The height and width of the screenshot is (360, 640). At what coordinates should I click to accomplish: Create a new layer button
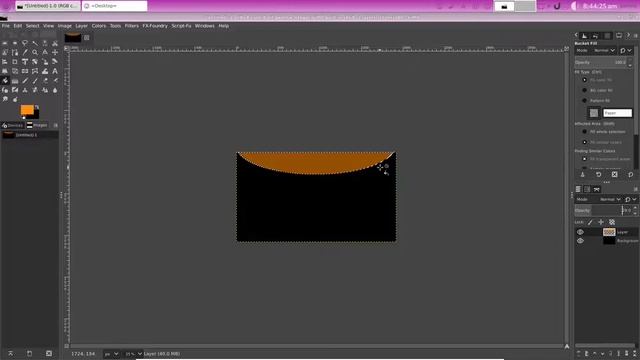578,353
